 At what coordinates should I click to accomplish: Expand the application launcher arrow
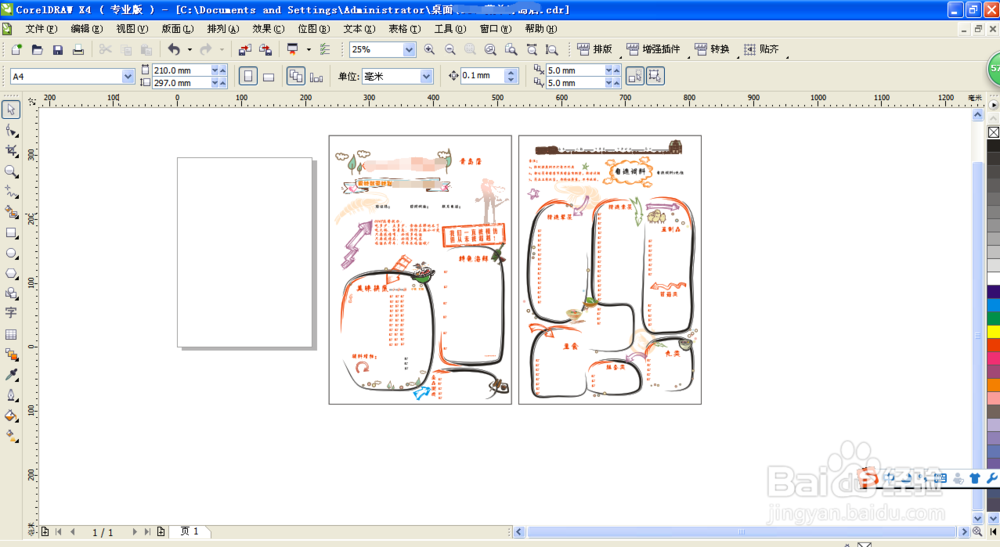(309, 49)
